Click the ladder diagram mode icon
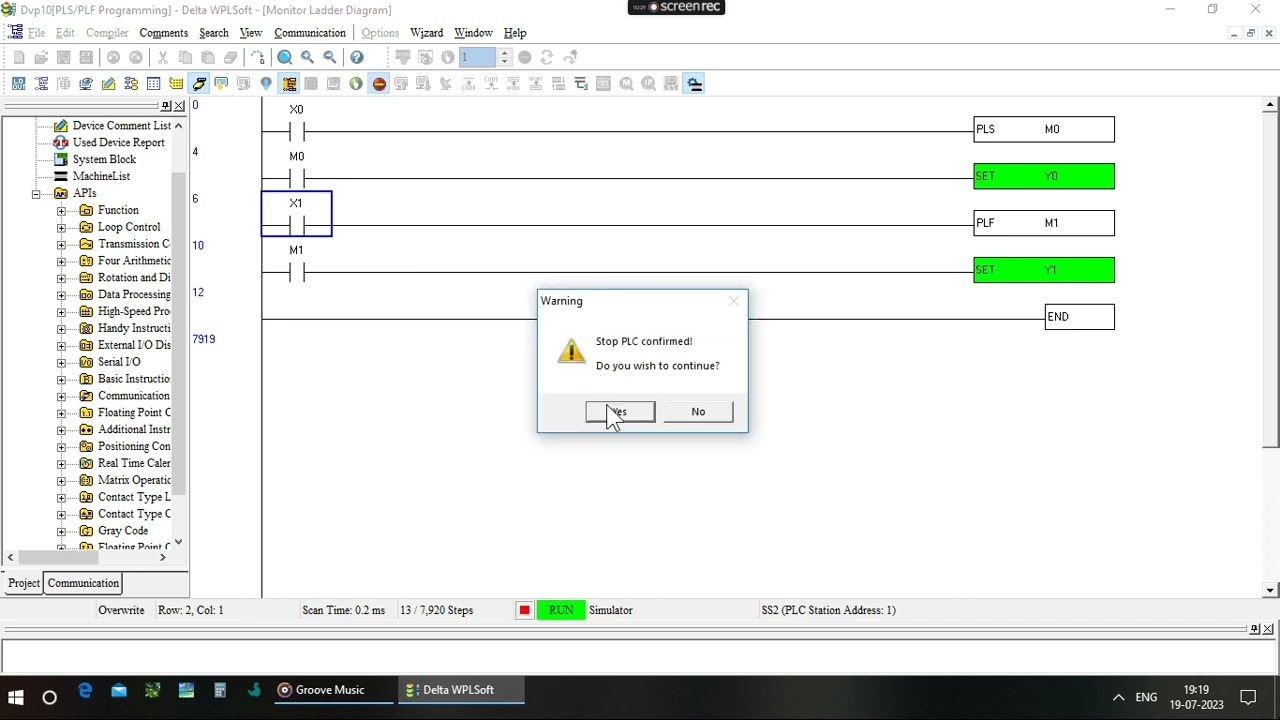The image size is (1280, 720). pos(41,84)
